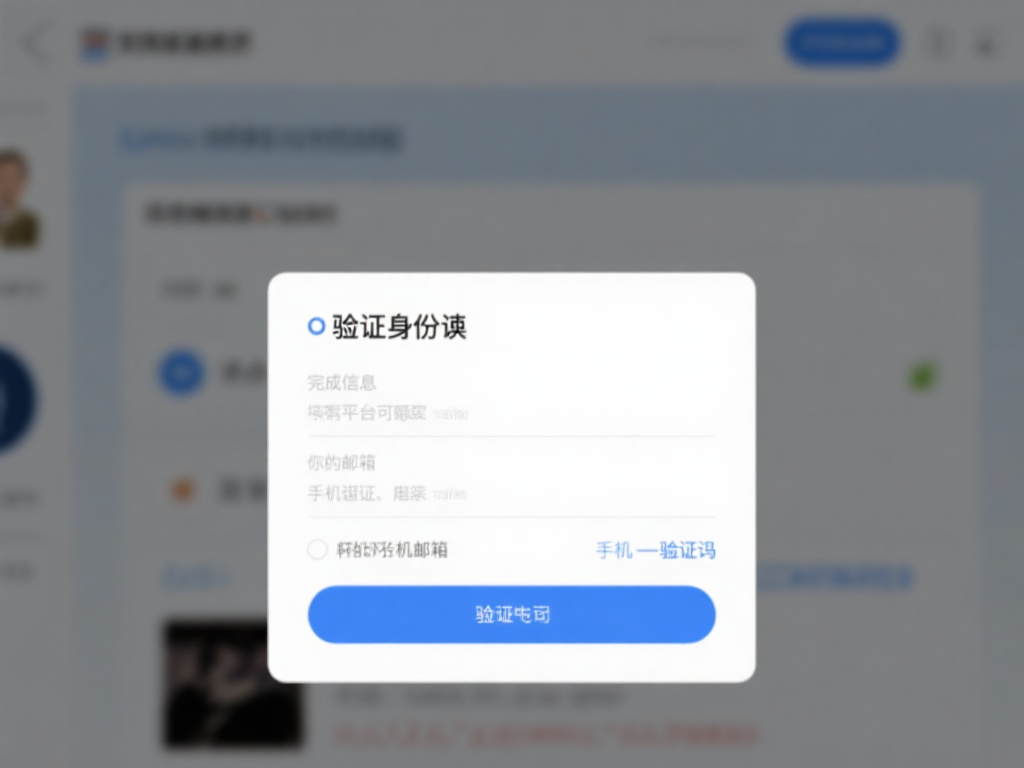Go back using the top-left chevron arrow

point(36,44)
